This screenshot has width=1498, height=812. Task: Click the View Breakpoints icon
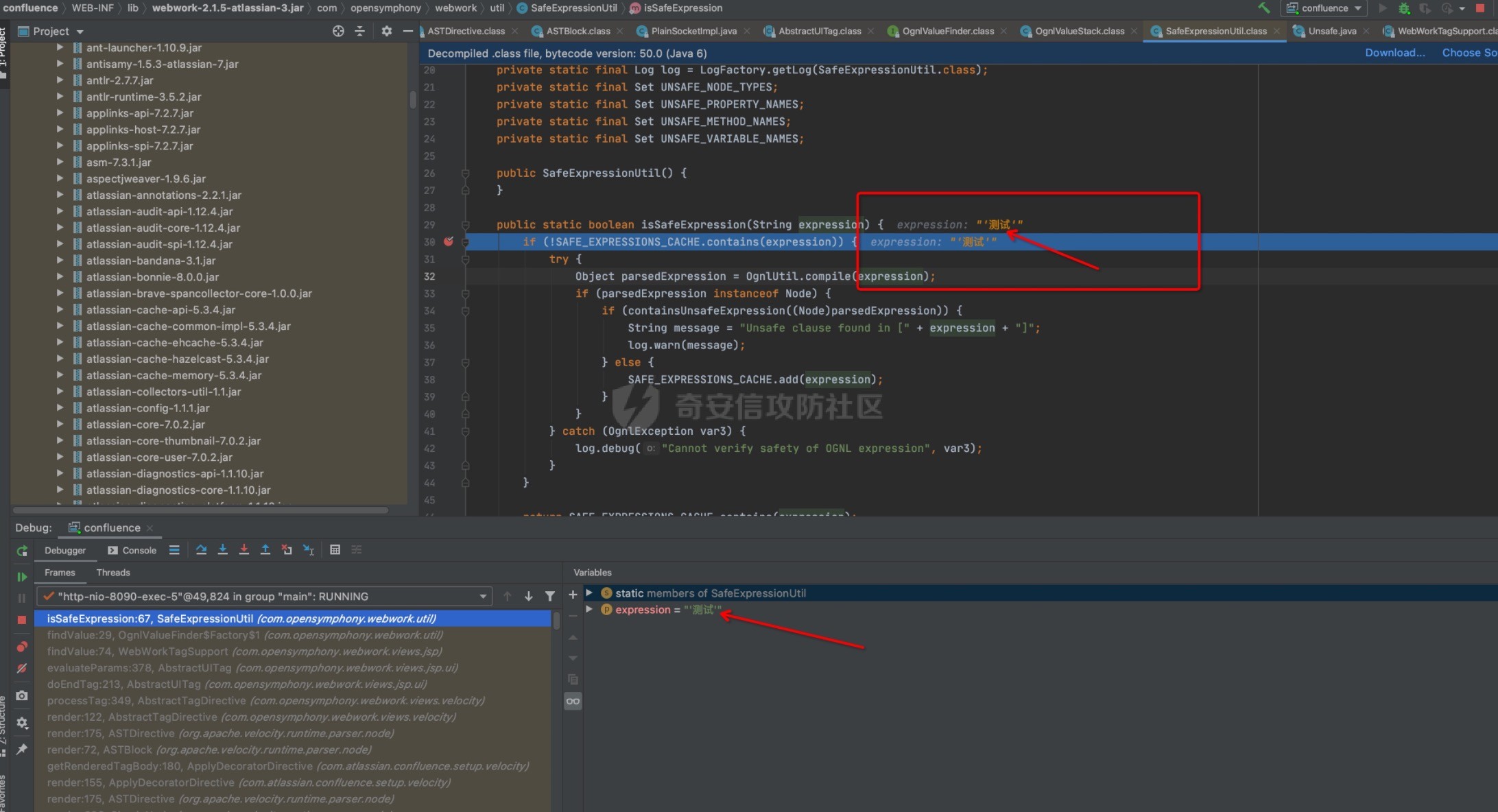(22, 647)
